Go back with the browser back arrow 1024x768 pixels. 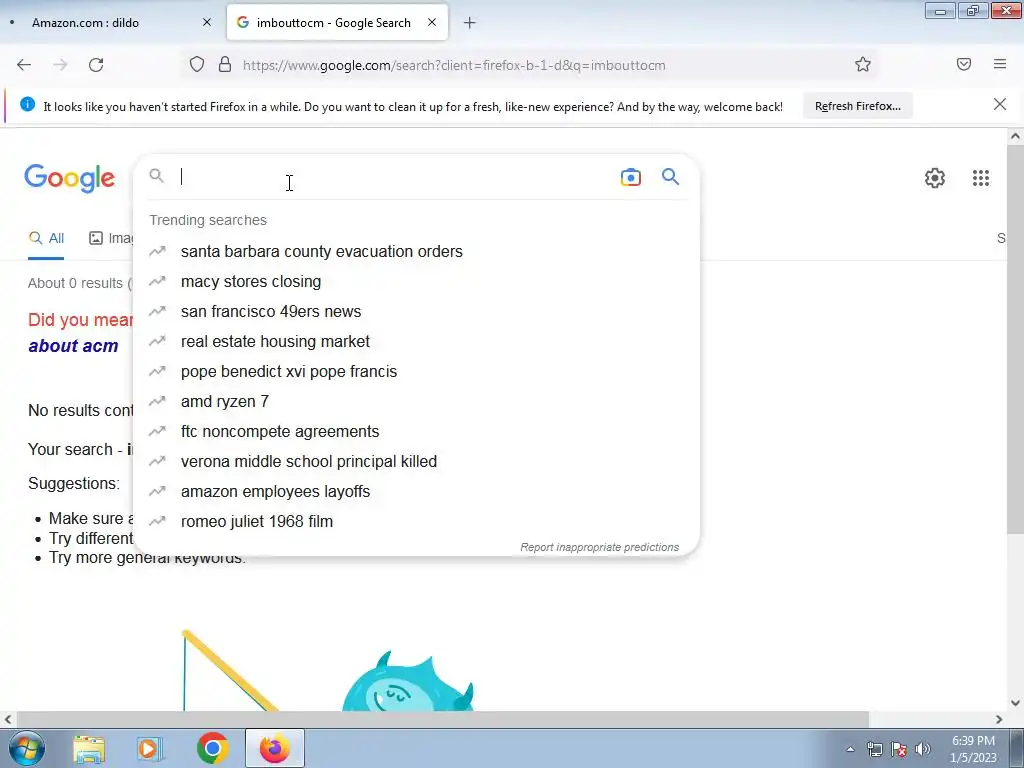24,65
